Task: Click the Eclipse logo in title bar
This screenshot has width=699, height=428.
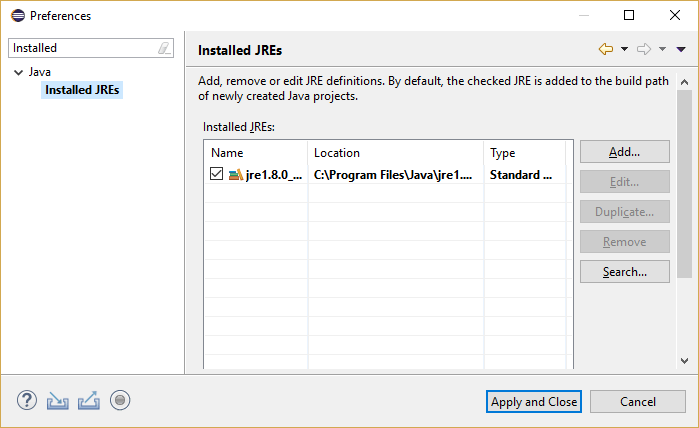Action: [x=18, y=16]
